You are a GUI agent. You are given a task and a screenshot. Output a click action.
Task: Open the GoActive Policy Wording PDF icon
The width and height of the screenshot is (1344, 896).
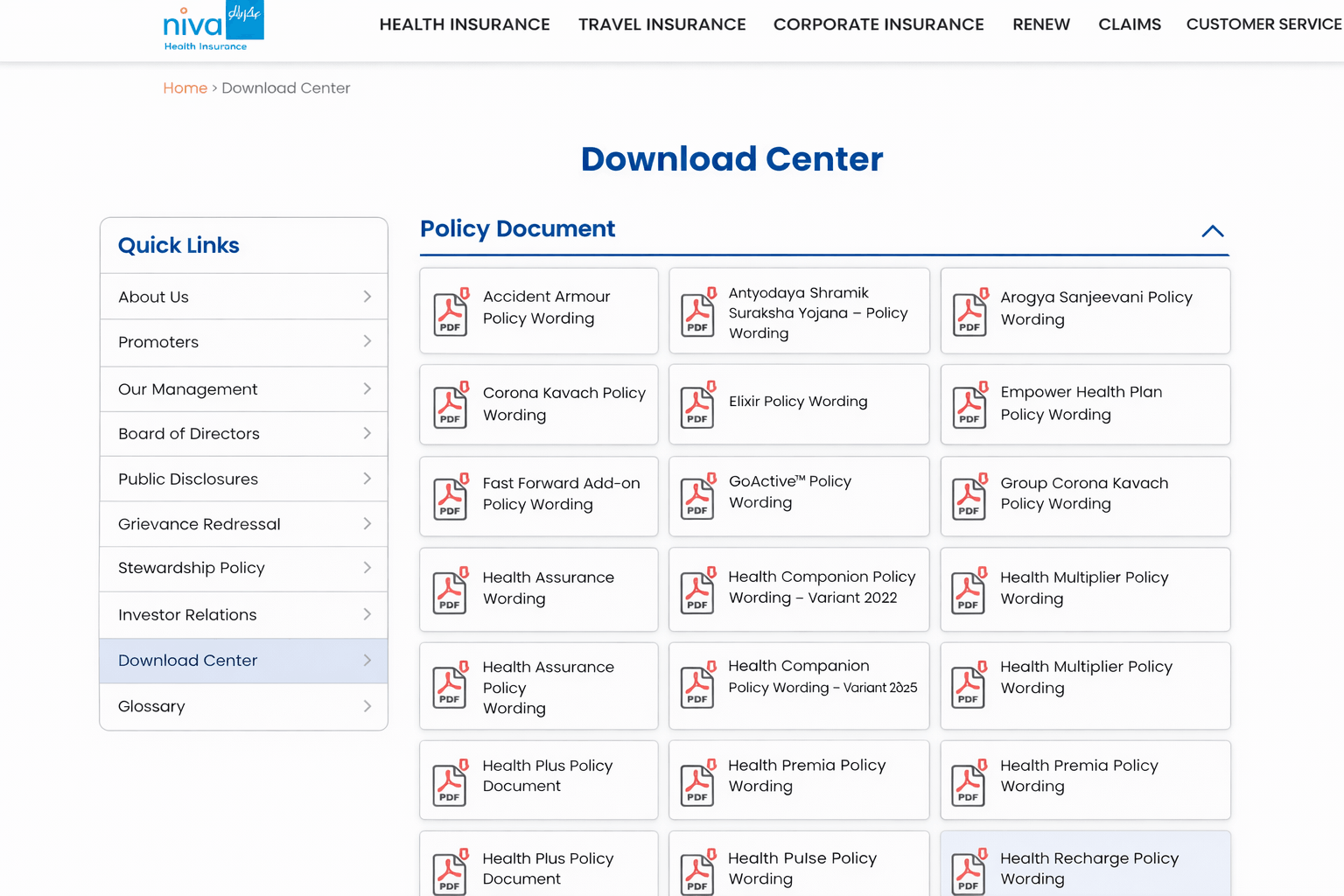pyautogui.click(x=696, y=496)
